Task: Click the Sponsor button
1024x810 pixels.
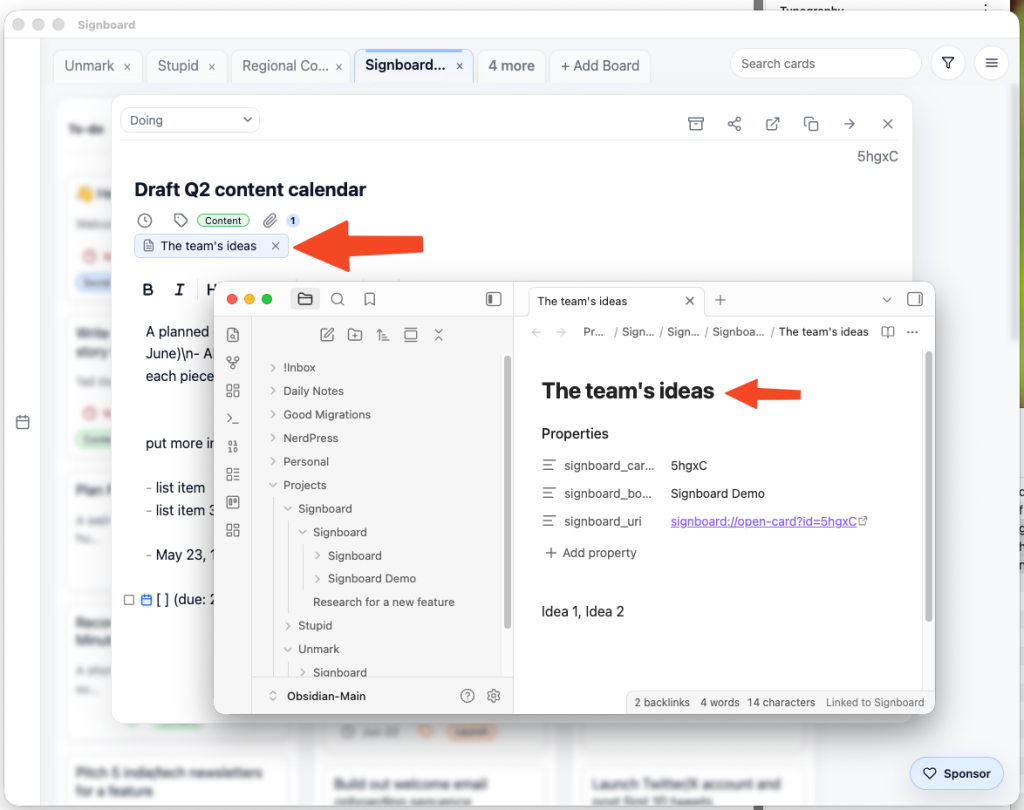Action: click(956, 773)
